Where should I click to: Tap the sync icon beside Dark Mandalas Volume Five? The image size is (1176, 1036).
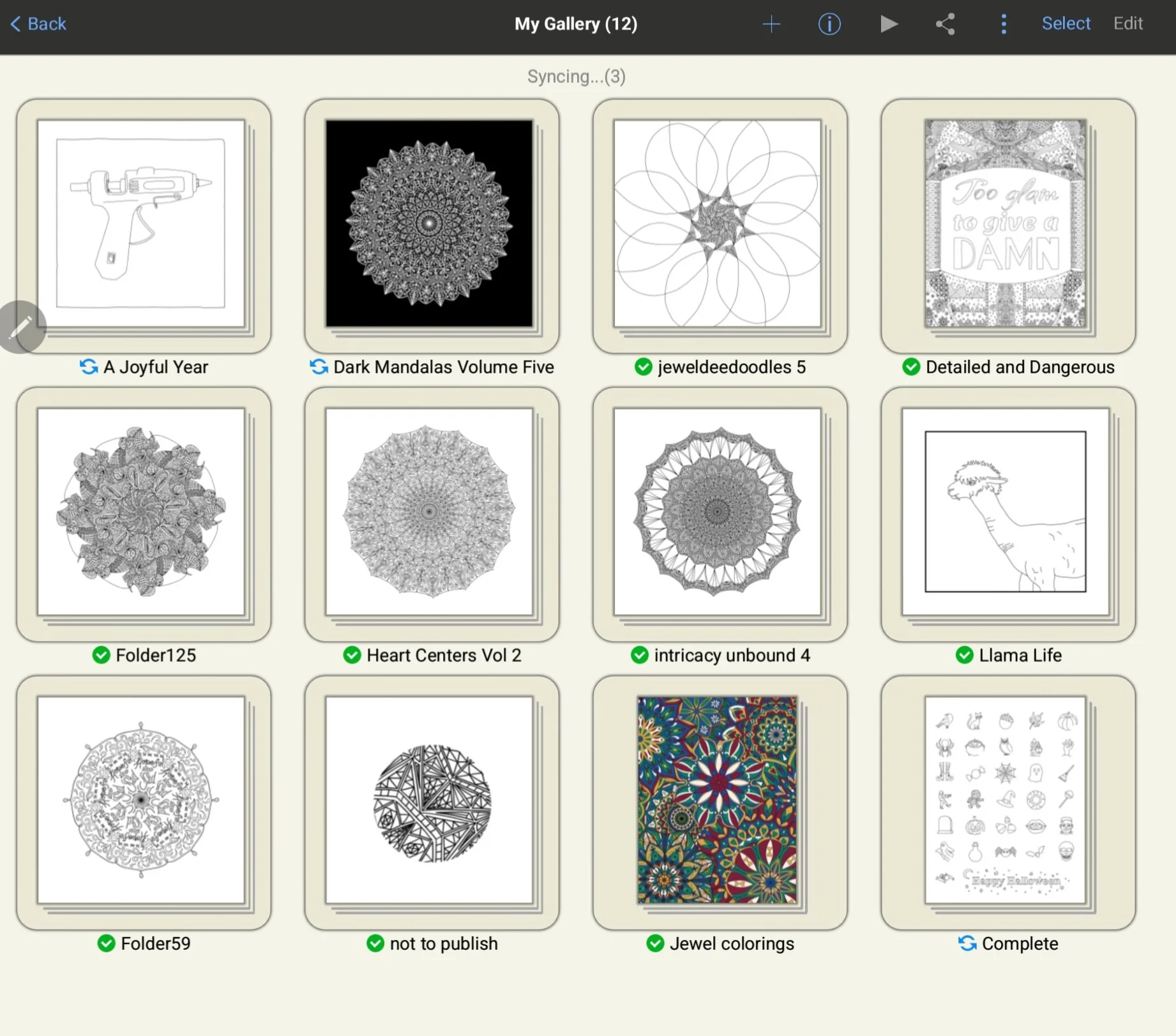(x=319, y=367)
